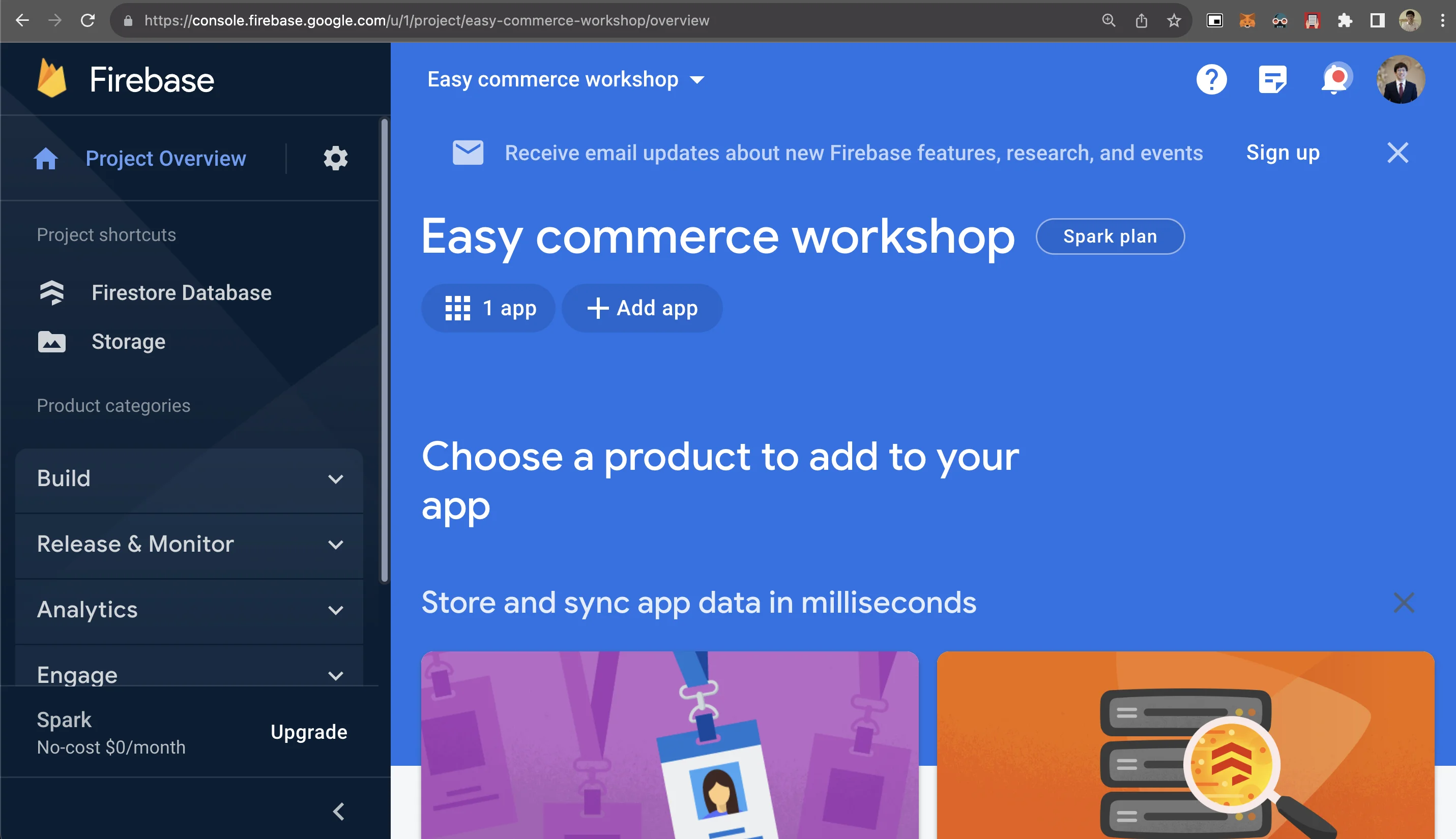Collapse the sidebar with left chevron
Screen dimensions: 1456x839
coord(339,812)
